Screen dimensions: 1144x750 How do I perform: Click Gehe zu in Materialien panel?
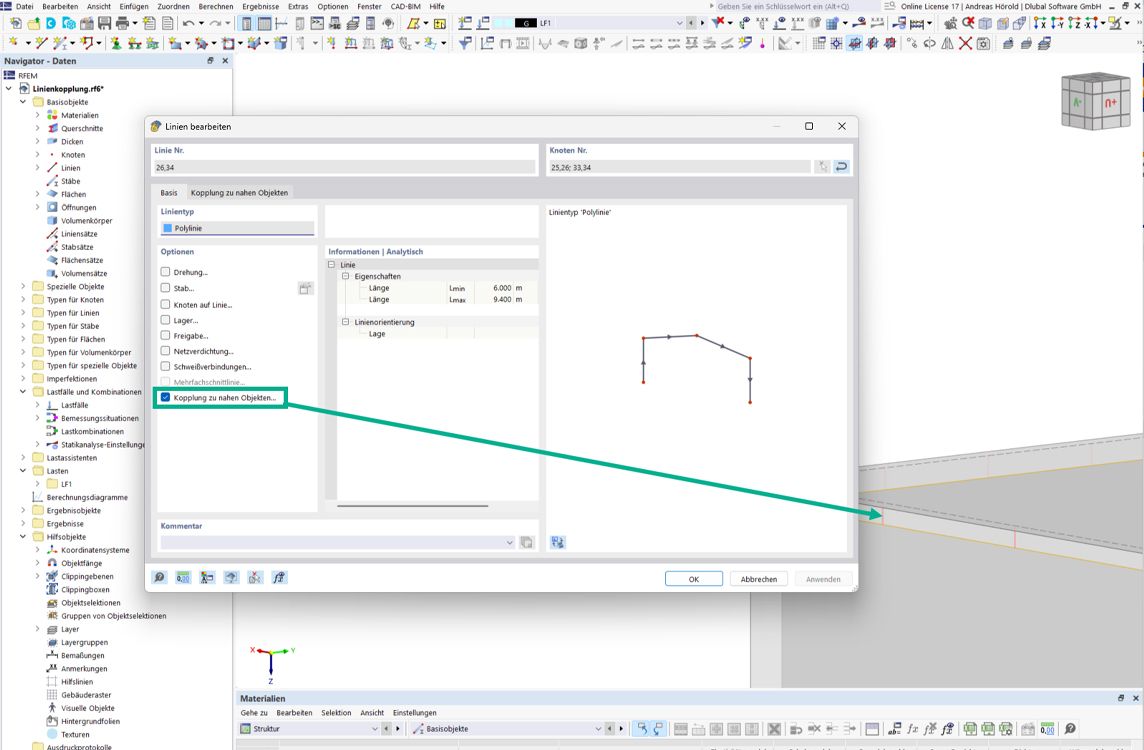254,713
